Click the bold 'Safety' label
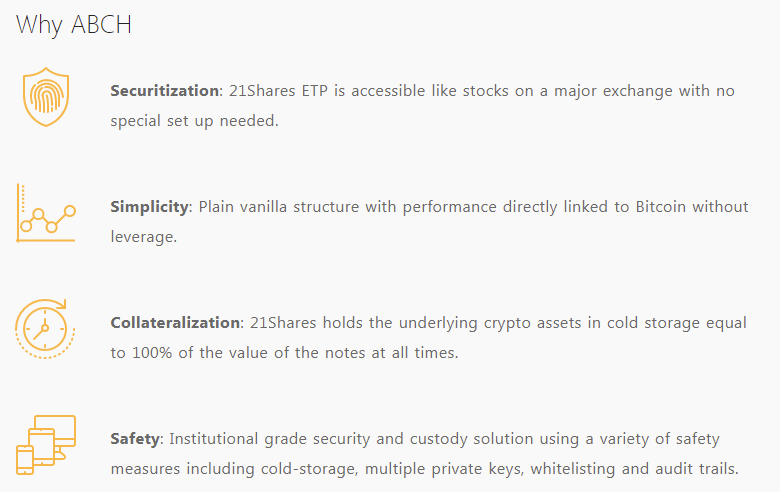The image size is (780, 492). coord(135,439)
